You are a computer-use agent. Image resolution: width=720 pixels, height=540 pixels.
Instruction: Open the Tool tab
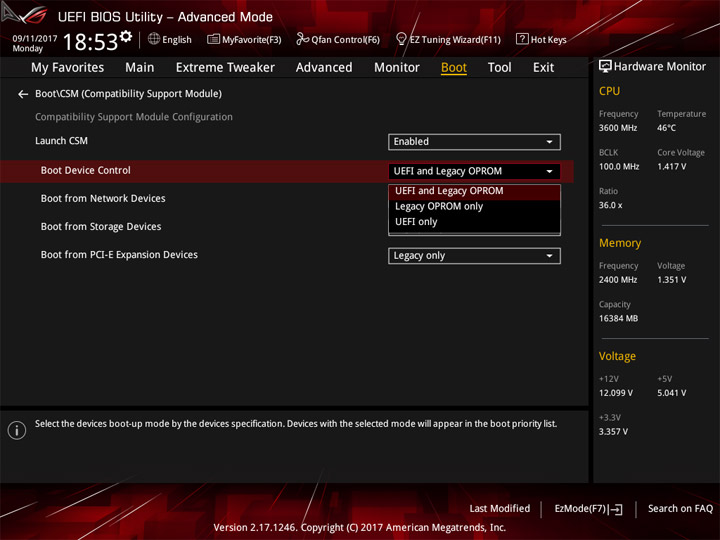[x=499, y=68]
